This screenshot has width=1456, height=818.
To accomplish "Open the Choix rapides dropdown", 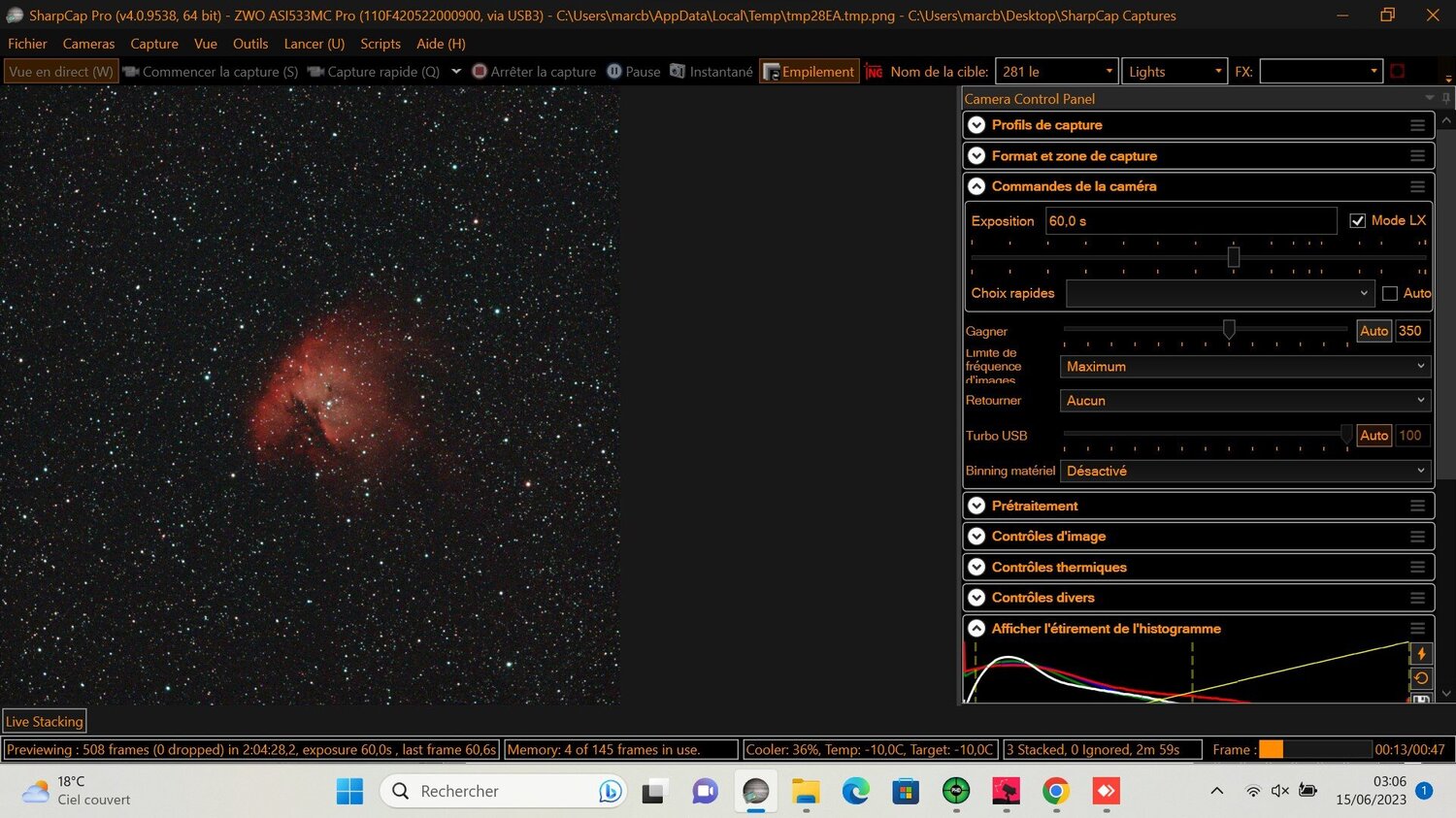I will pyautogui.click(x=1220, y=293).
